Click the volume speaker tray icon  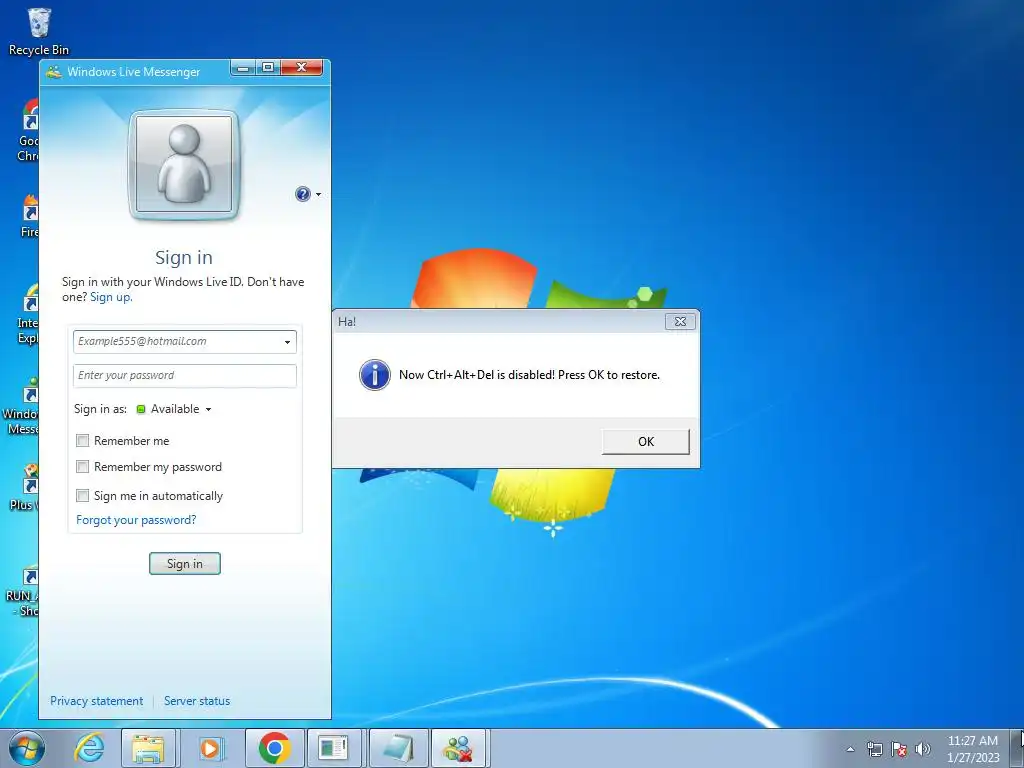923,749
